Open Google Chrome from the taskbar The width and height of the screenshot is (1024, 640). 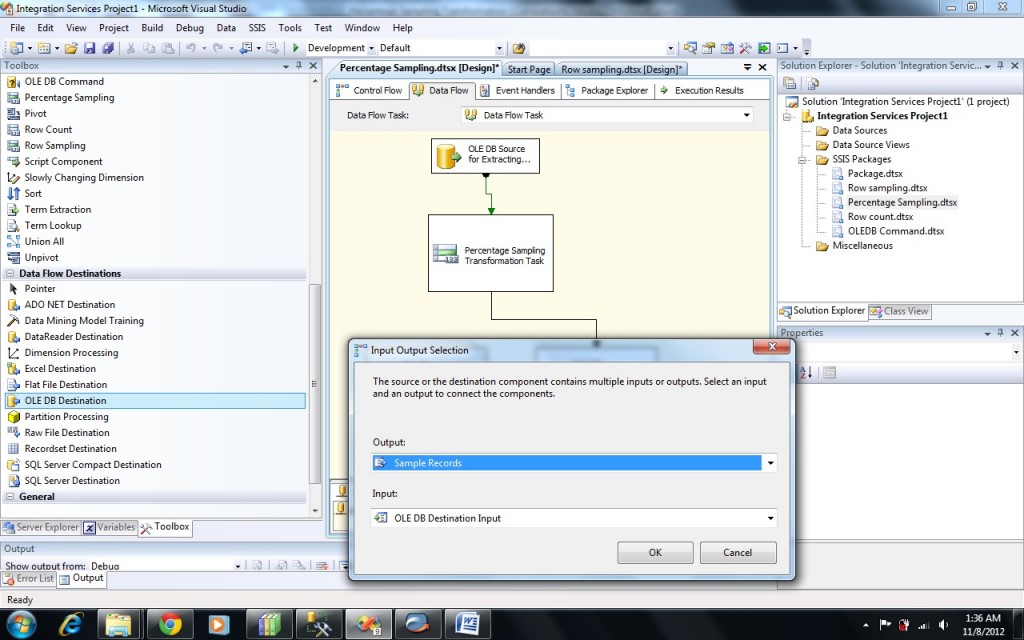[x=169, y=625]
